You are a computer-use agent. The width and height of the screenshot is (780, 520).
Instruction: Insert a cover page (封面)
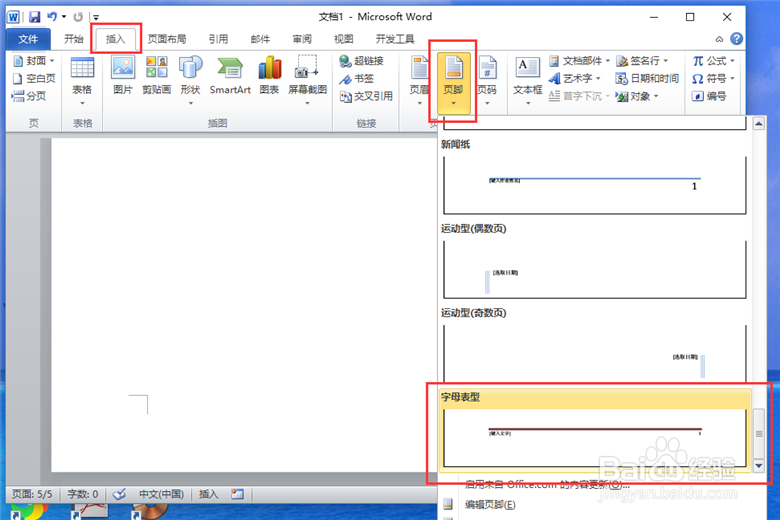[33, 61]
